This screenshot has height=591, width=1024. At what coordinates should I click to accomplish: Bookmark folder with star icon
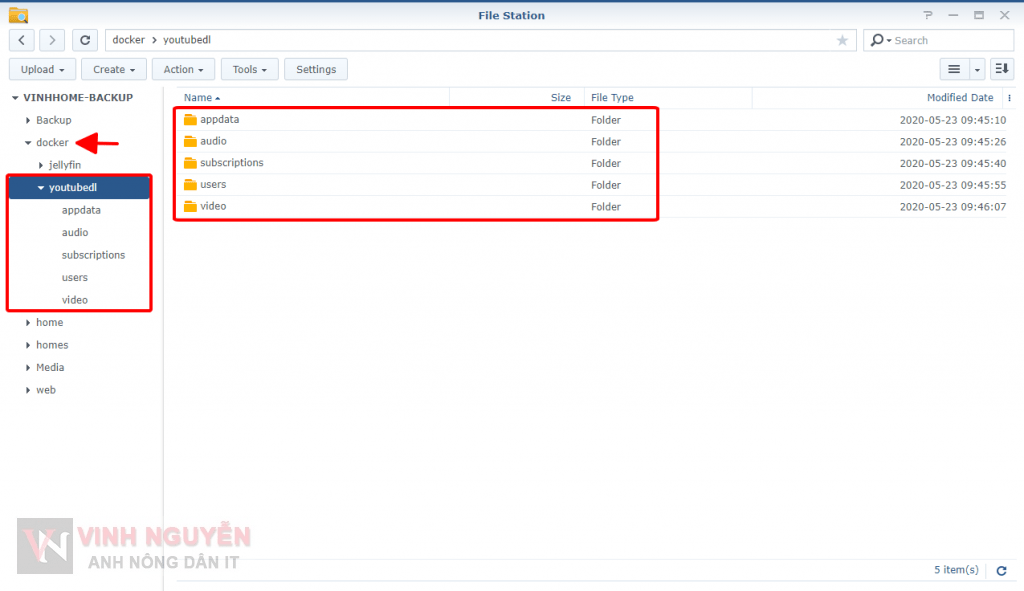click(x=842, y=40)
